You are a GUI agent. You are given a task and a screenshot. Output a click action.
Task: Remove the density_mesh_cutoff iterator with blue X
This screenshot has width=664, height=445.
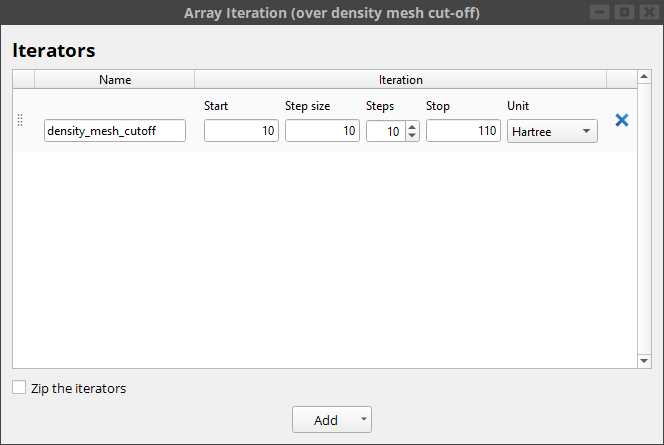click(622, 120)
